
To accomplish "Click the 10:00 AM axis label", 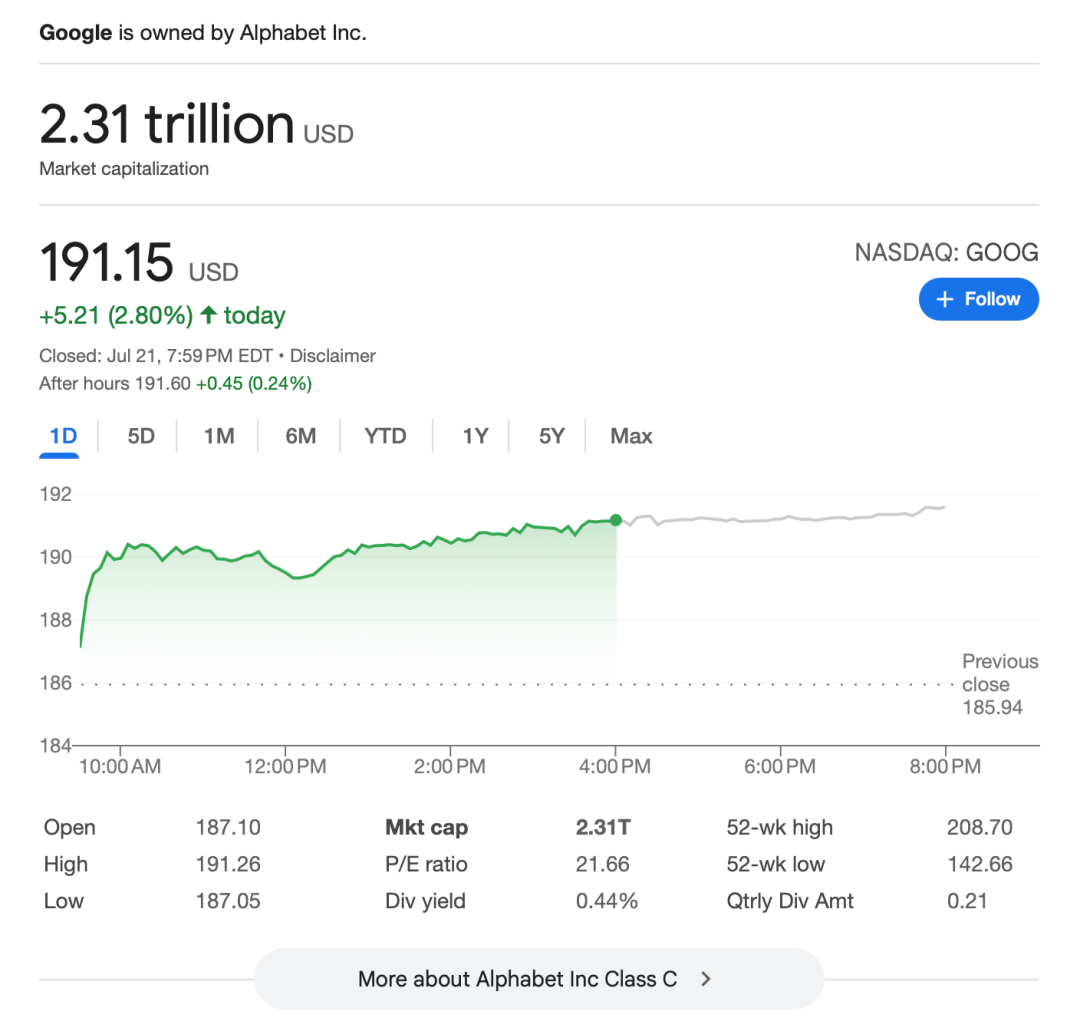I will 120,766.
